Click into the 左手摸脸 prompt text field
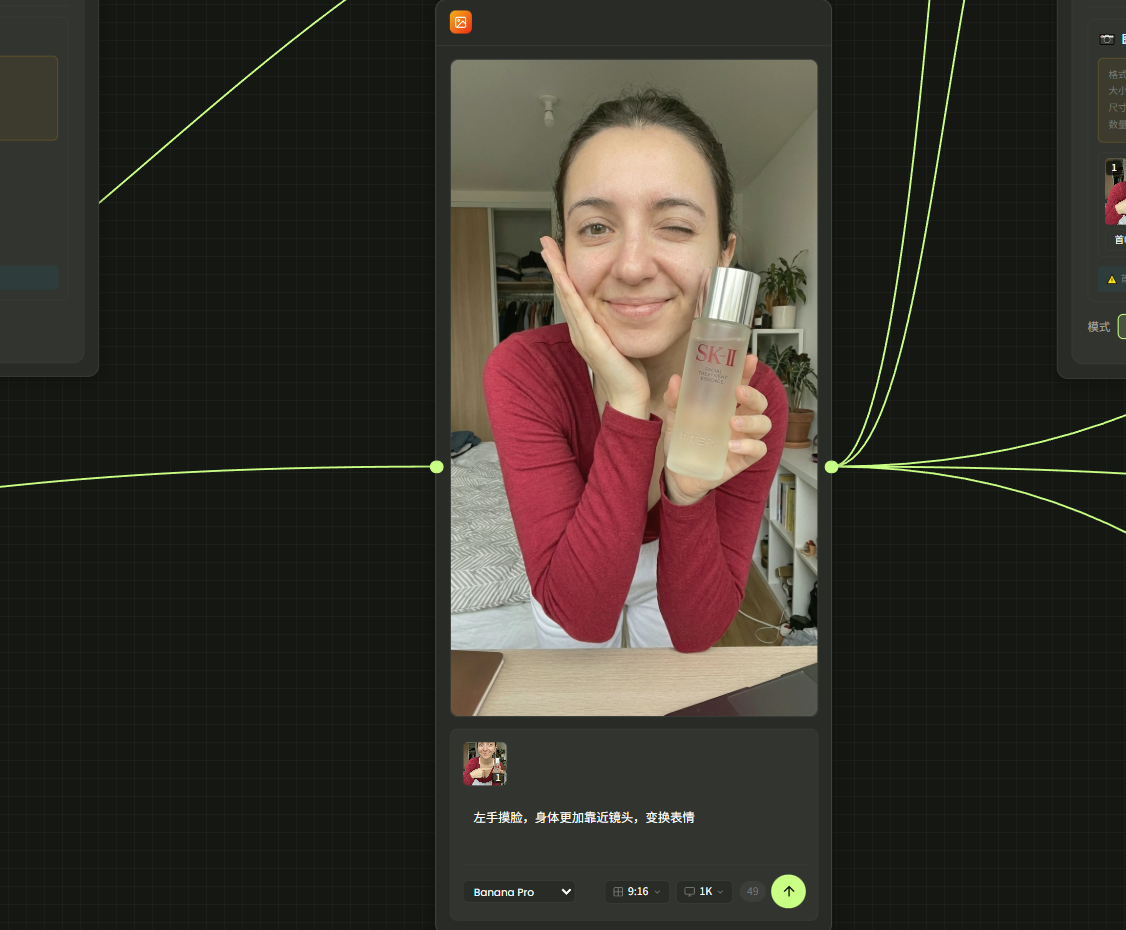The image size is (1126, 930). coord(634,818)
